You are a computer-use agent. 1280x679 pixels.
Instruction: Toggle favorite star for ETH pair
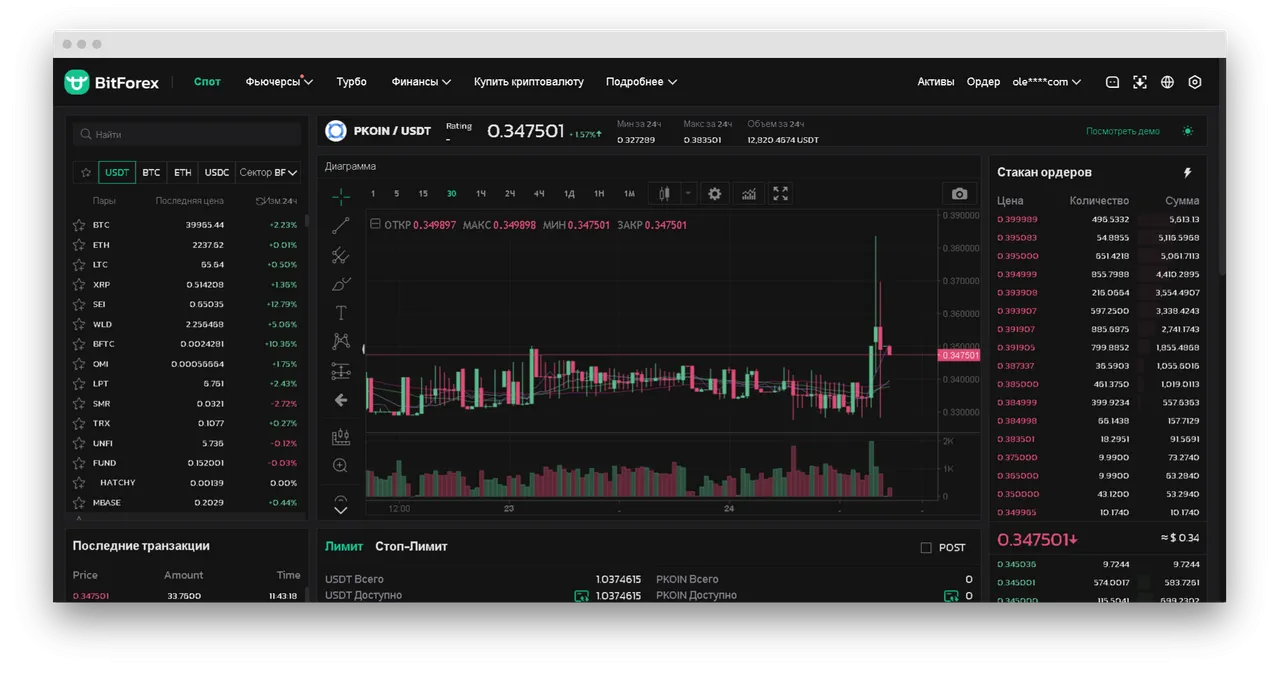(x=79, y=245)
